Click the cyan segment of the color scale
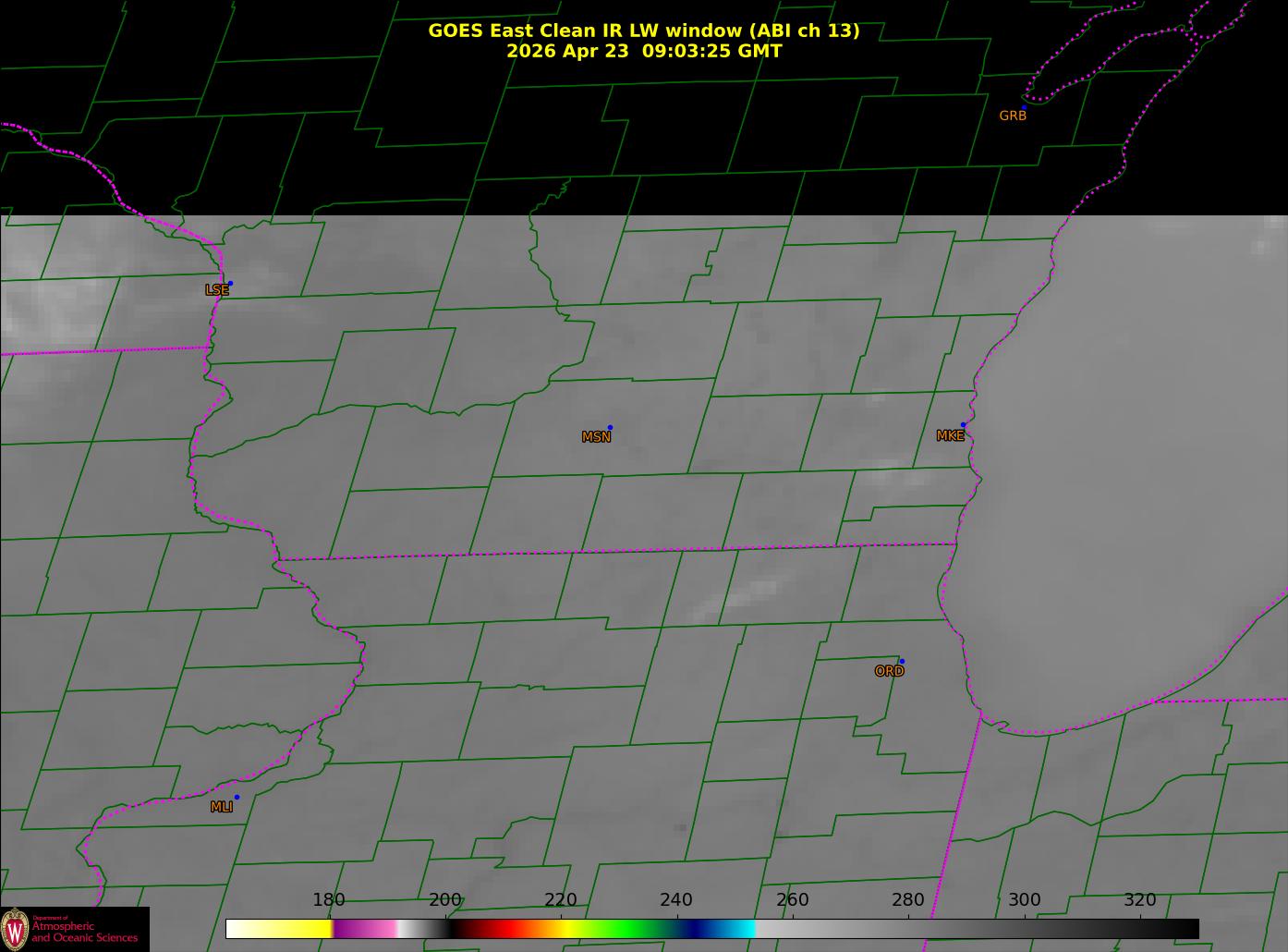Viewport: 1288px width, 952px height. click(739, 929)
